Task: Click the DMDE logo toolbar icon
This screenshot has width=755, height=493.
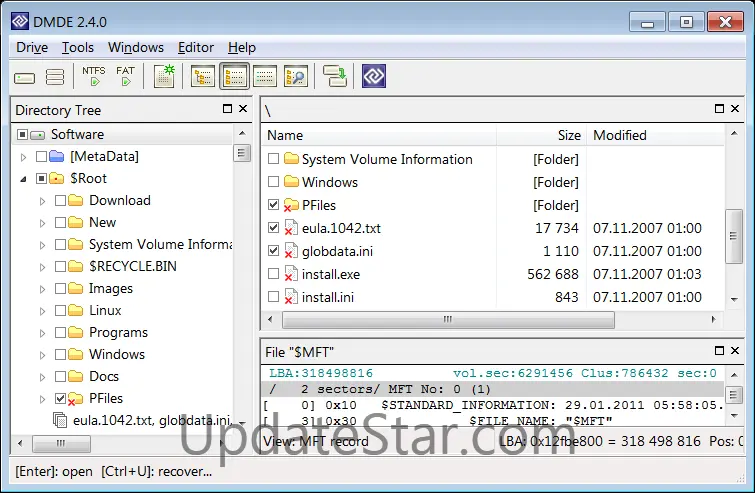Action: pos(374,76)
